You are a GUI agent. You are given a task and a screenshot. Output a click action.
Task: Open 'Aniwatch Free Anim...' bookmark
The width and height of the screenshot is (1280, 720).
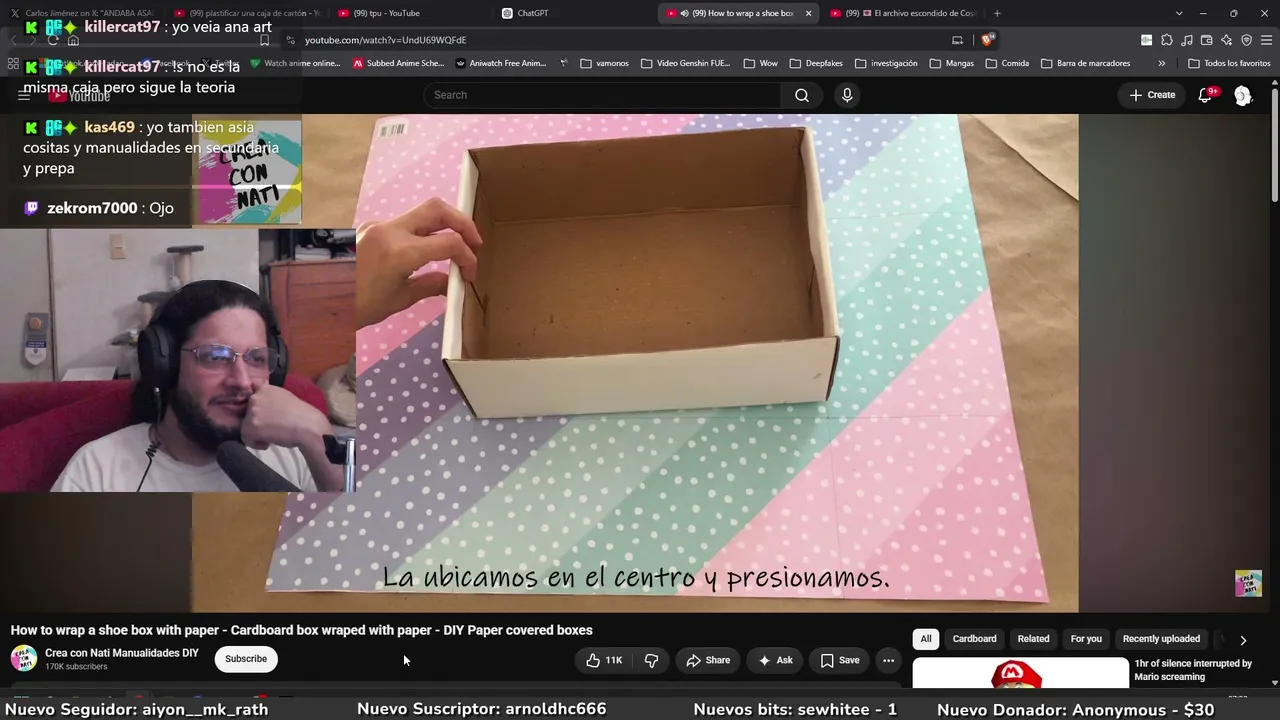(500, 63)
